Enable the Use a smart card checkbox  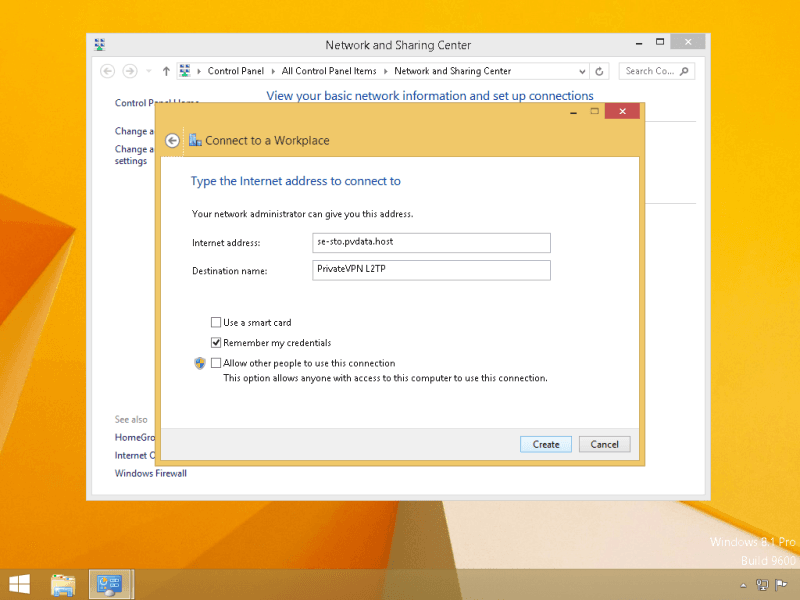pyautogui.click(x=216, y=323)
